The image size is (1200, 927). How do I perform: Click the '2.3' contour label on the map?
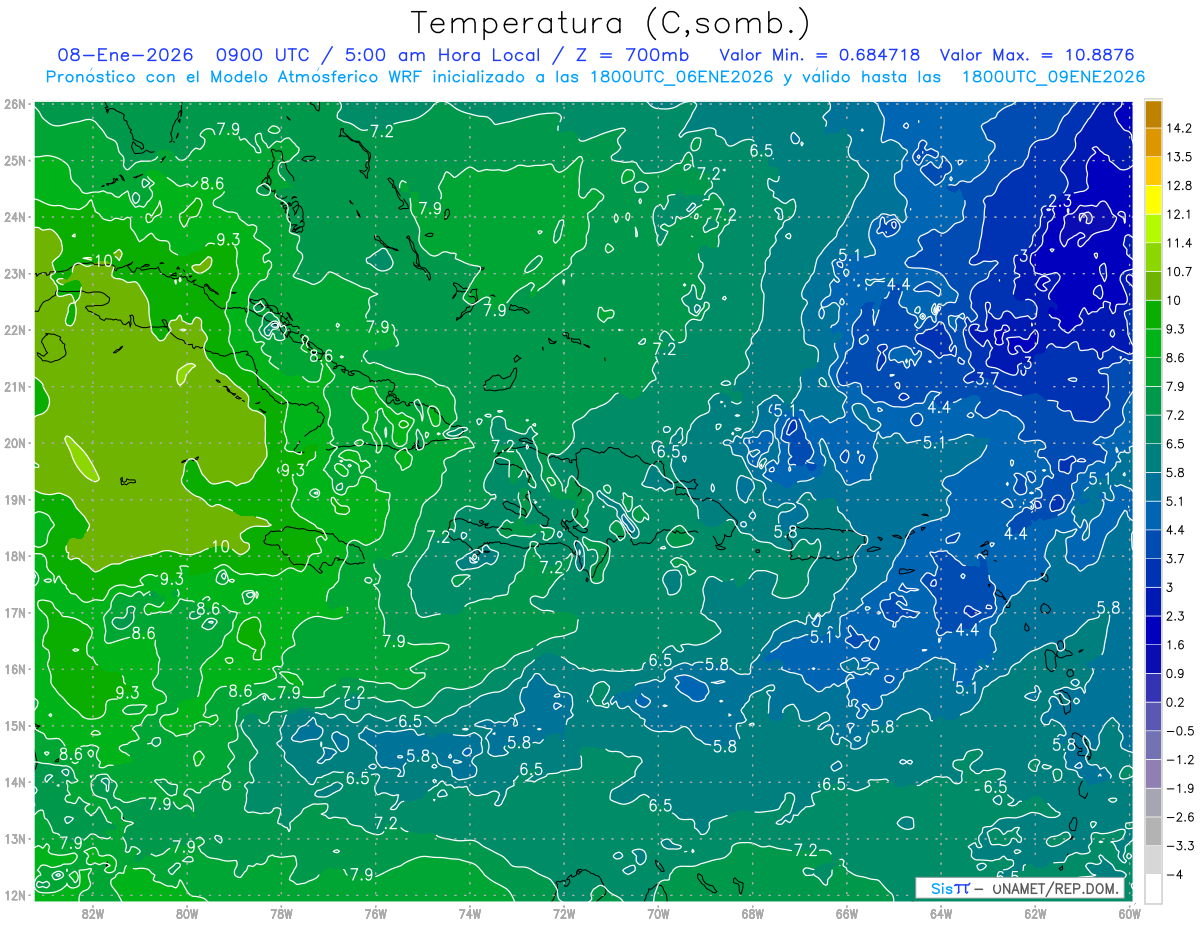[1060, 203]
